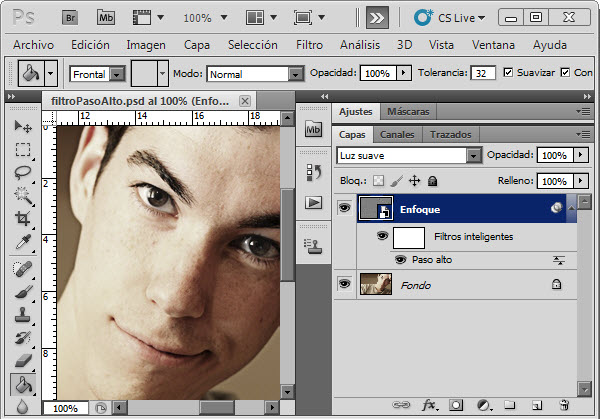The image size is (600, 419).
Task: Open the Capa menu
Action: [197, 45]
